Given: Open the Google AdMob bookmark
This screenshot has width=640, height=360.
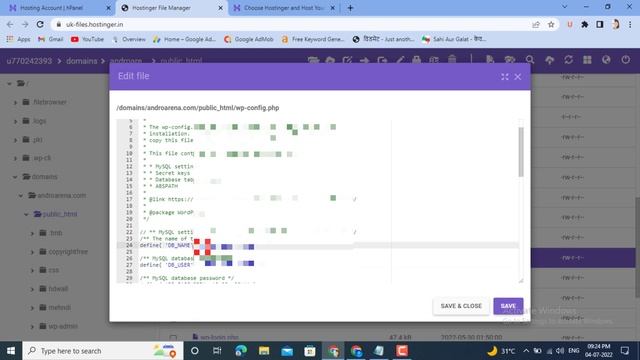Looking at the screenshot, I should point(249,39).
